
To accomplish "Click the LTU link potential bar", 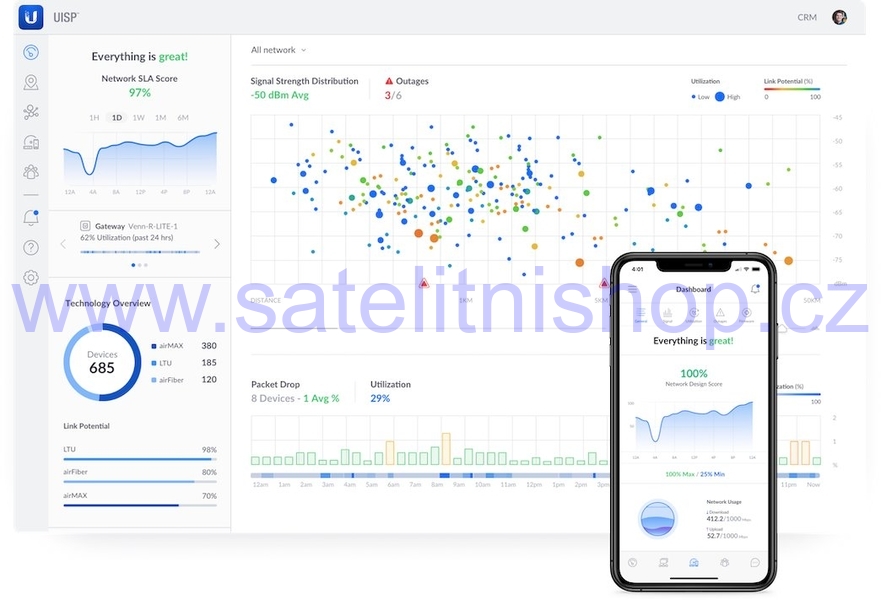I will point(140,459).
